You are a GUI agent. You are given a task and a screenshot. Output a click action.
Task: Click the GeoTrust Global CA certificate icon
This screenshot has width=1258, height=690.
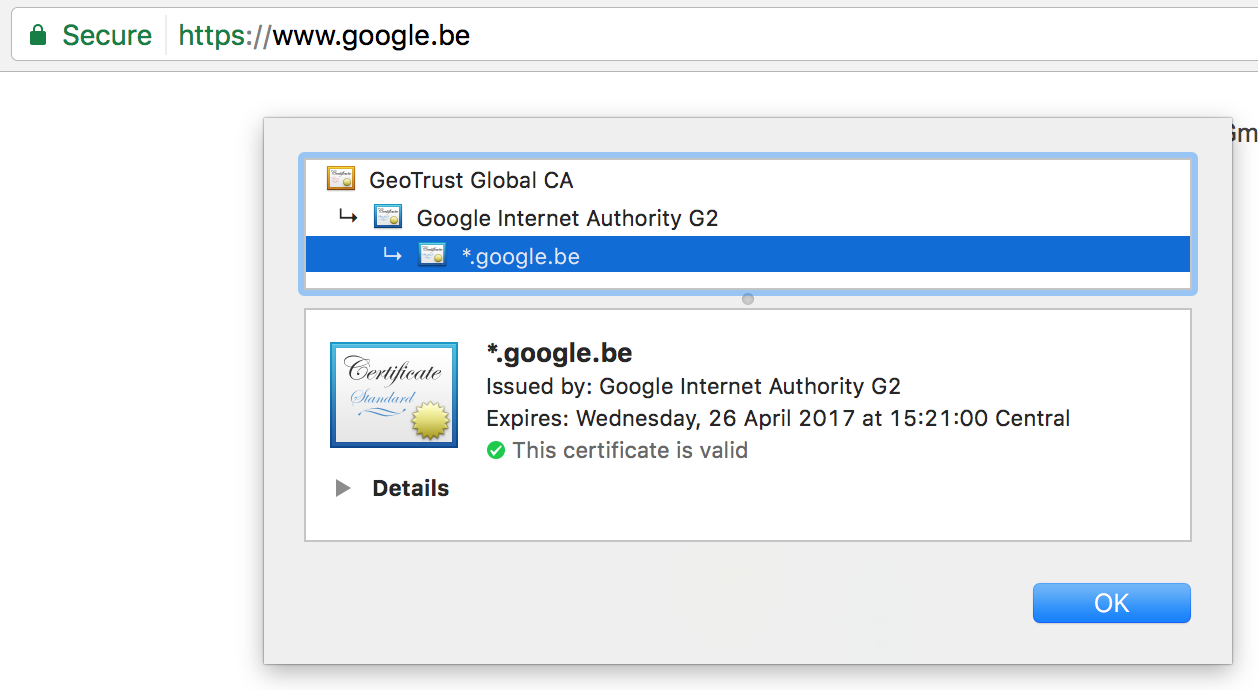click(x=341, y=180)
